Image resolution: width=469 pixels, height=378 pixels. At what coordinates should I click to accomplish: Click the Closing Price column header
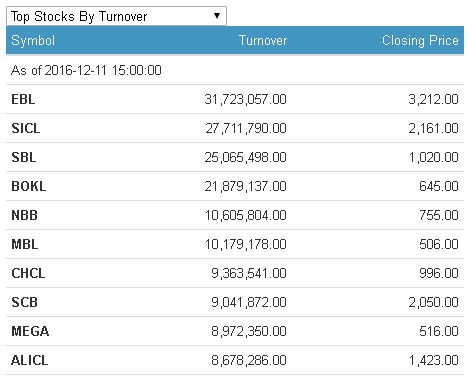click(x=420, y=41)
